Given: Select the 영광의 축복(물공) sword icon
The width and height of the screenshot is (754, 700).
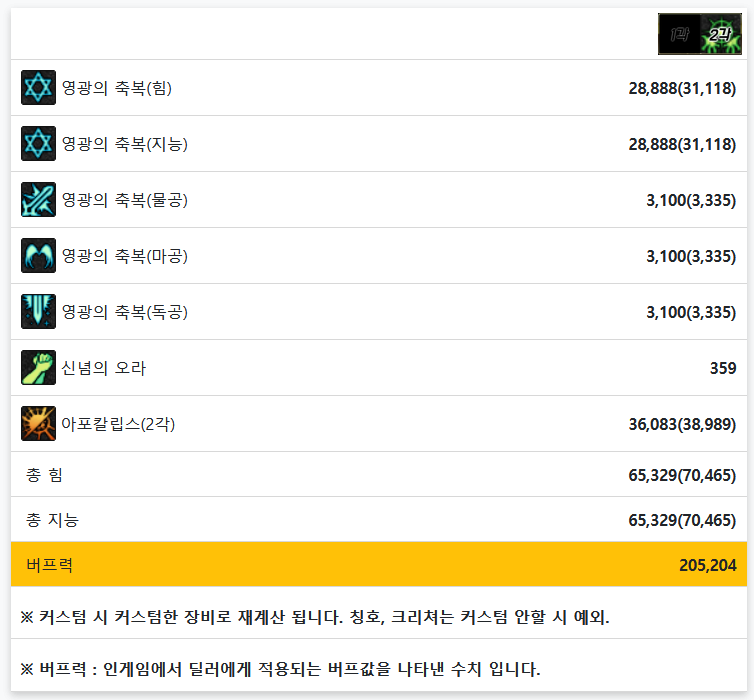Looking at the screenshot, I should point(38,200).
